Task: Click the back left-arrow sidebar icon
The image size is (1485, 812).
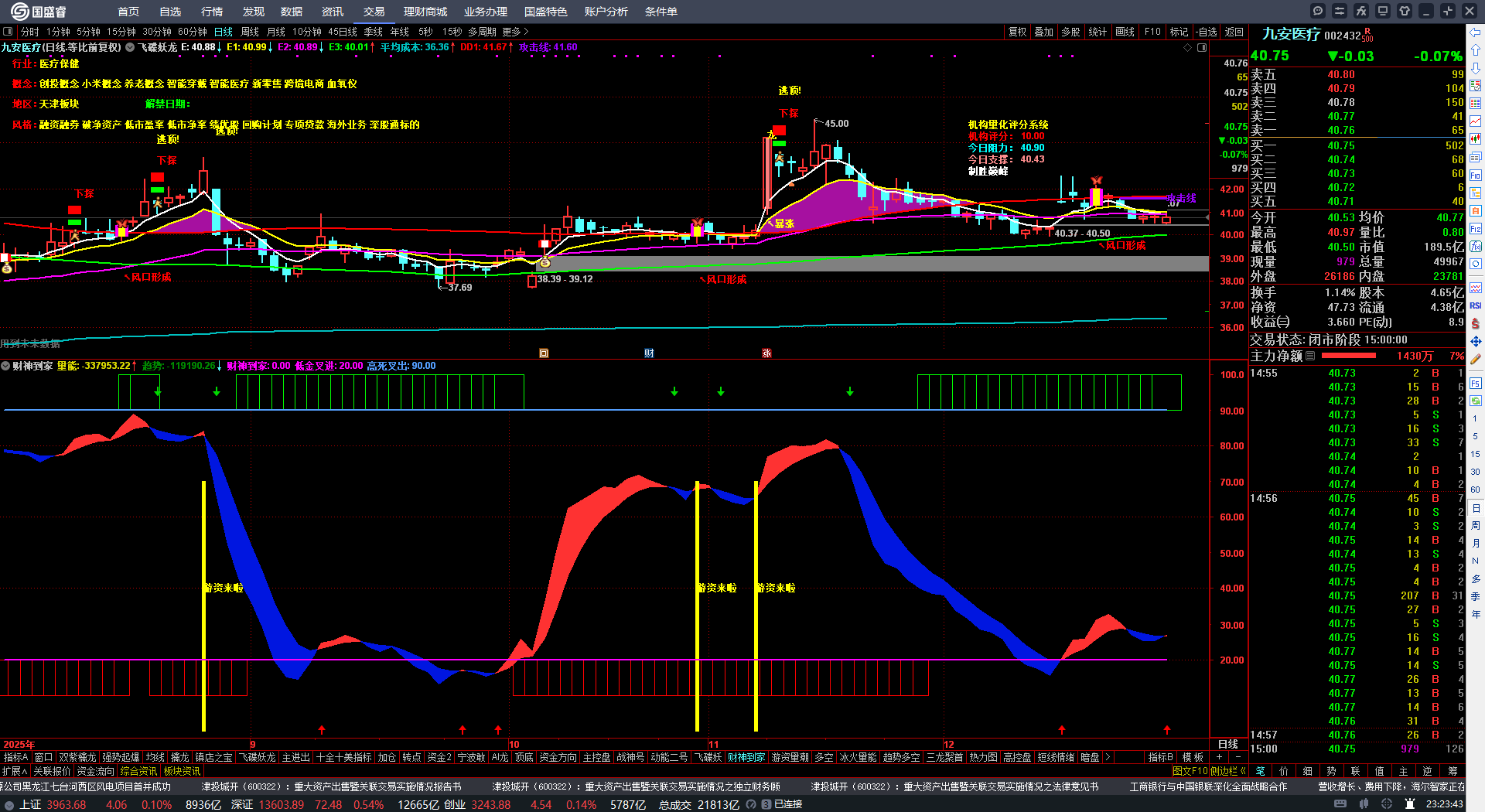Action: 1476,32
